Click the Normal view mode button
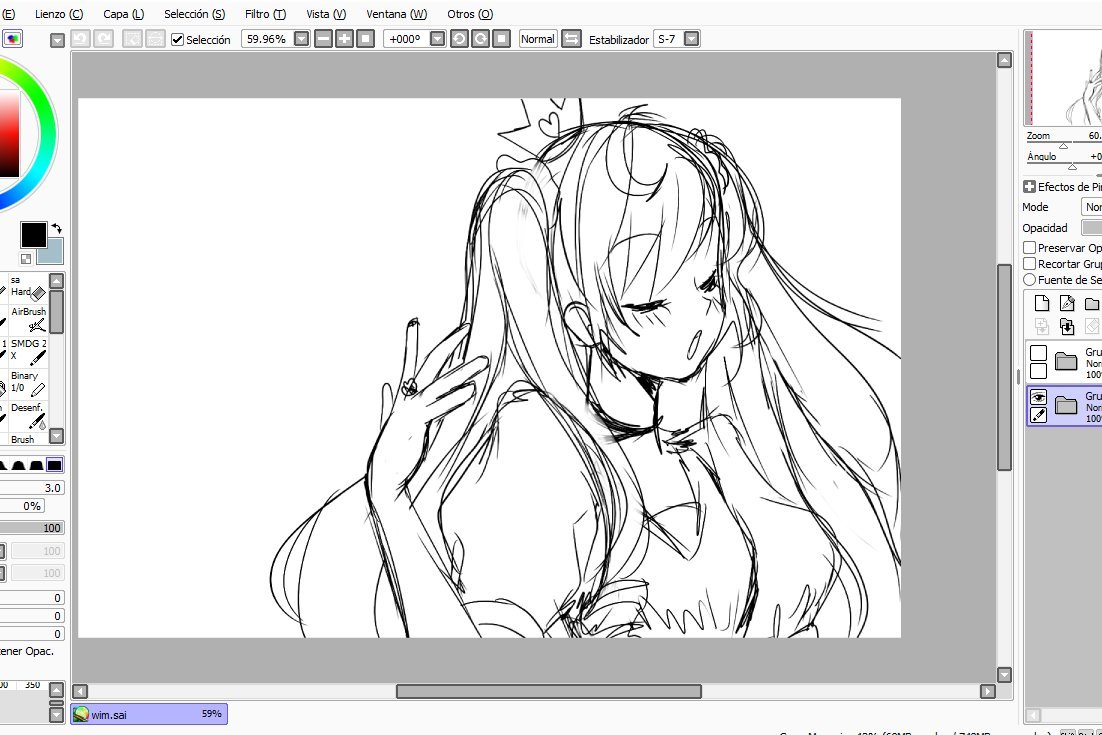This screenshot has height=735, width=1102. [x=538, y=39]
